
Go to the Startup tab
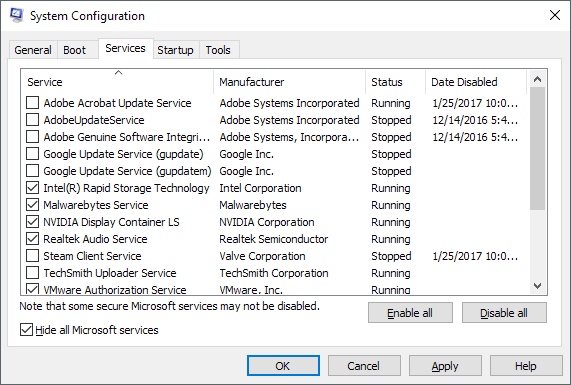pos(175,50)
